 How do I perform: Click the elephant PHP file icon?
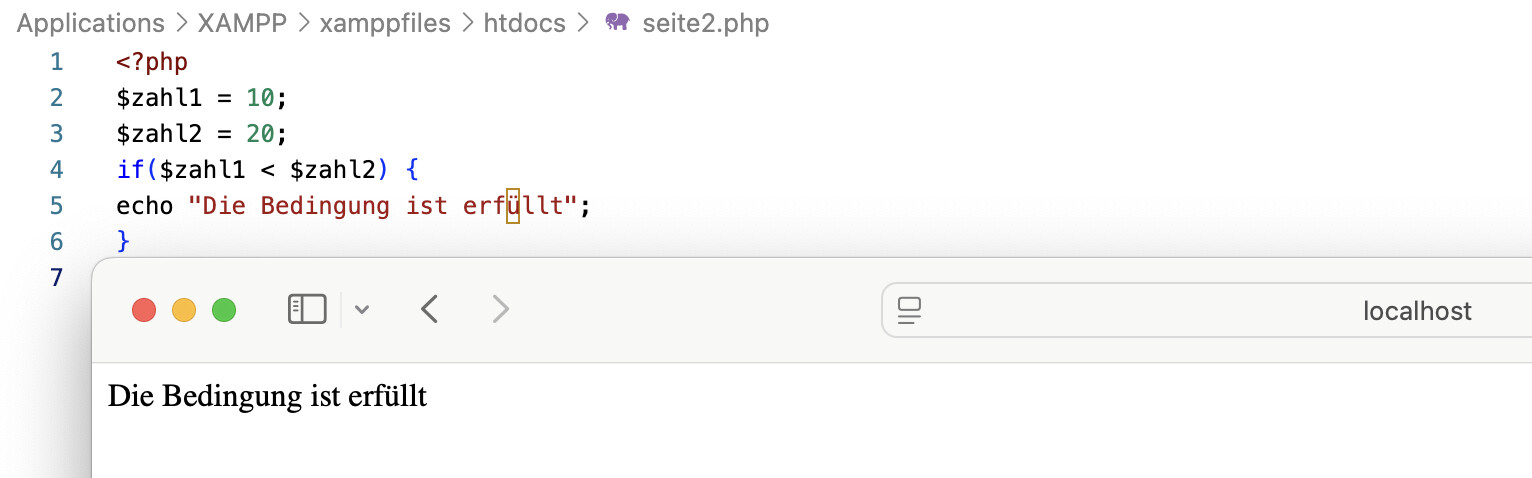point(617,23)
